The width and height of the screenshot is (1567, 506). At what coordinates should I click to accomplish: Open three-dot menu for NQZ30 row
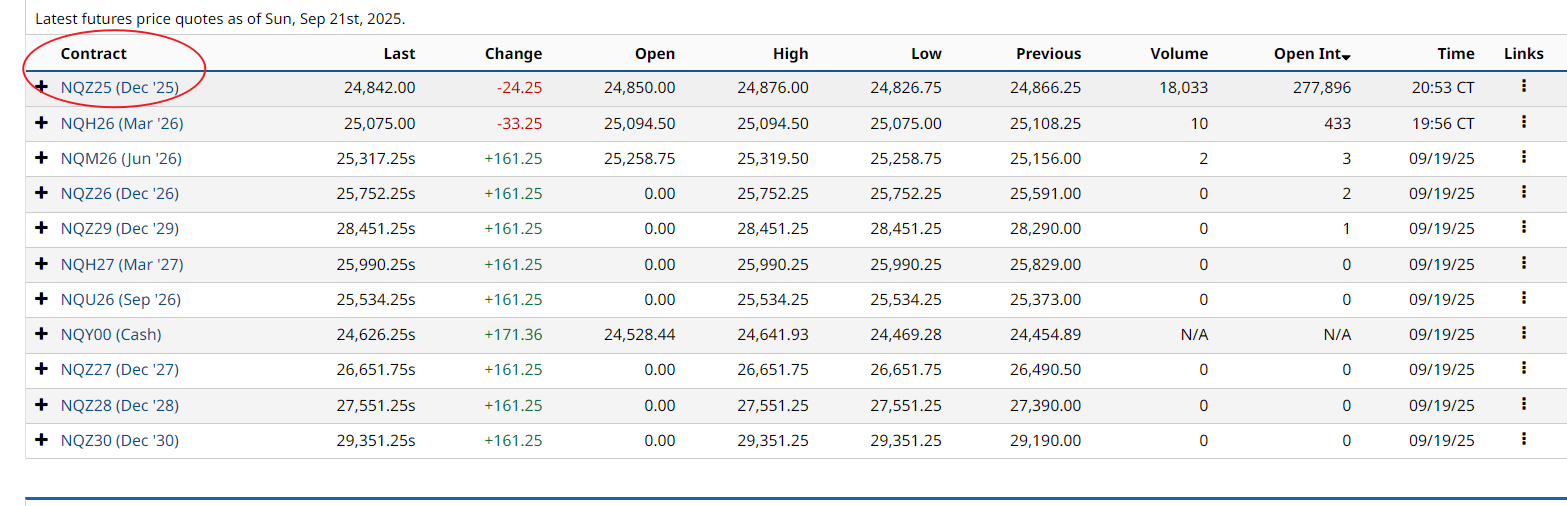pyautogui.click(x=1523, y=439)
